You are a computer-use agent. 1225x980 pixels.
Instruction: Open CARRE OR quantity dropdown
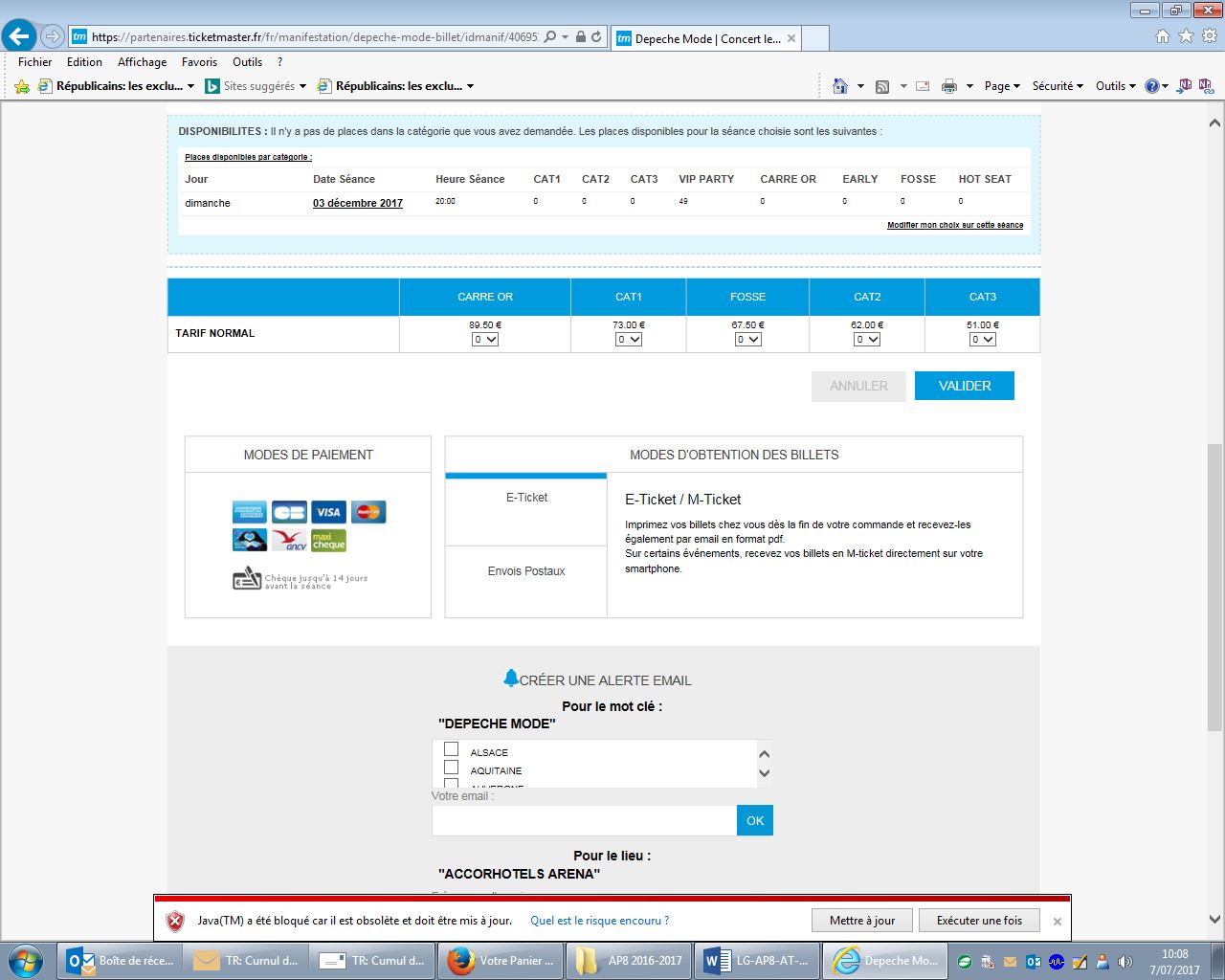(x=485, y=340)
